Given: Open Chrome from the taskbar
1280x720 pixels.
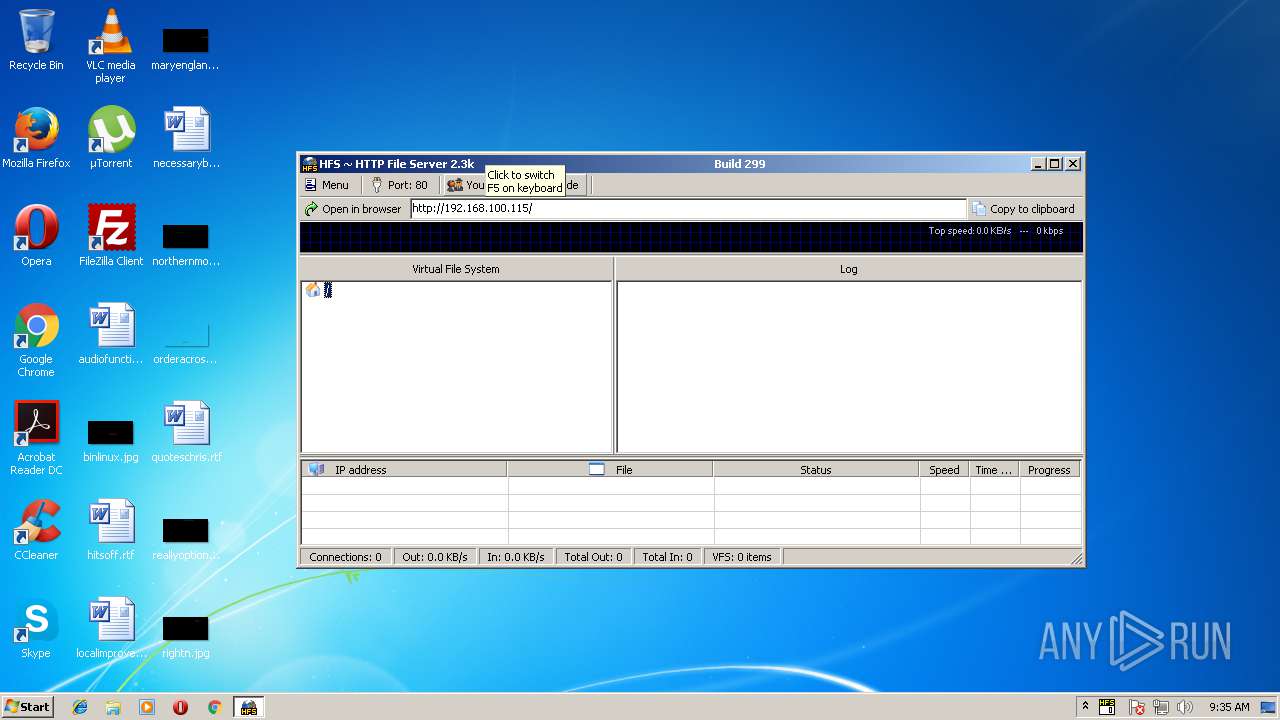Looking at the screenshot, I should [x=214, y=707].
